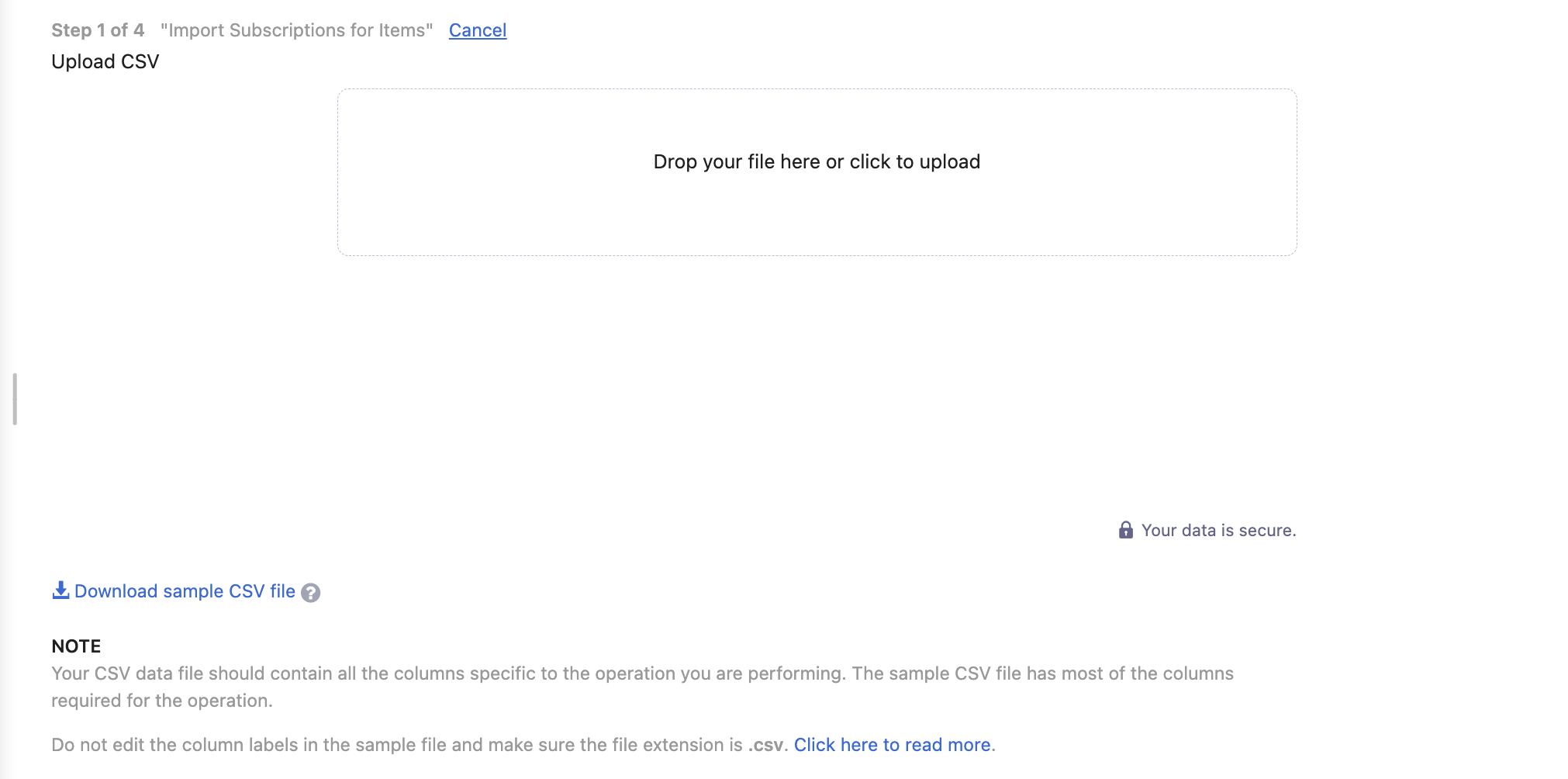The height and width of the screenshot is (779, 1568).
Task: Click the 'Step 1 of 4' indicator
Action: [x=98, y=30]
